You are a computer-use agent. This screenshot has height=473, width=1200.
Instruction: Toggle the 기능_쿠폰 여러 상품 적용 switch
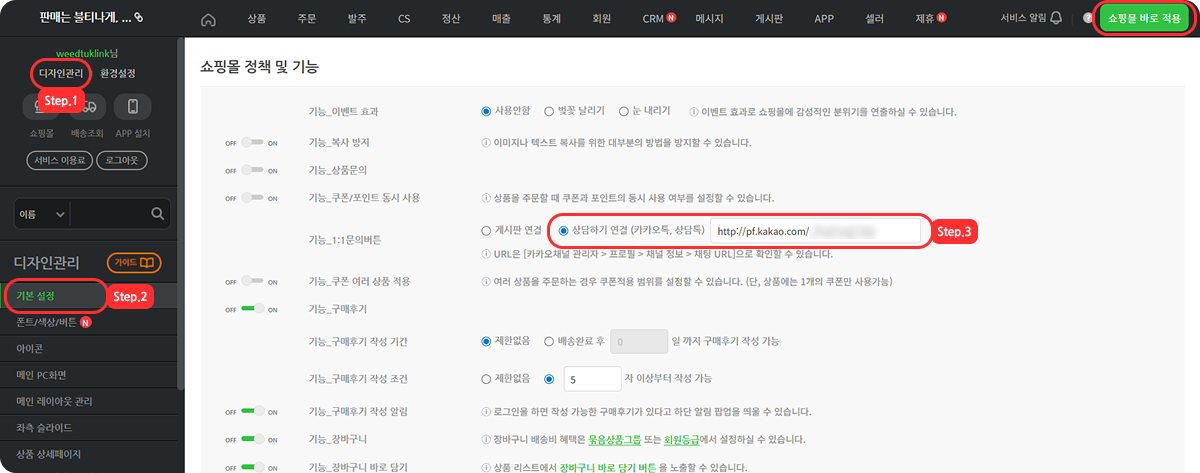pos(252,282)
